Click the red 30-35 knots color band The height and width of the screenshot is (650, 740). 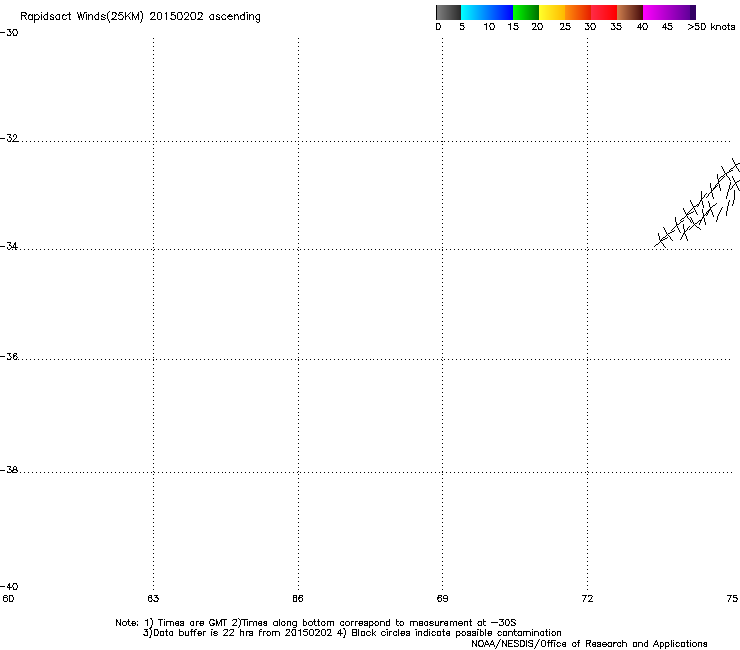(604, 12)
